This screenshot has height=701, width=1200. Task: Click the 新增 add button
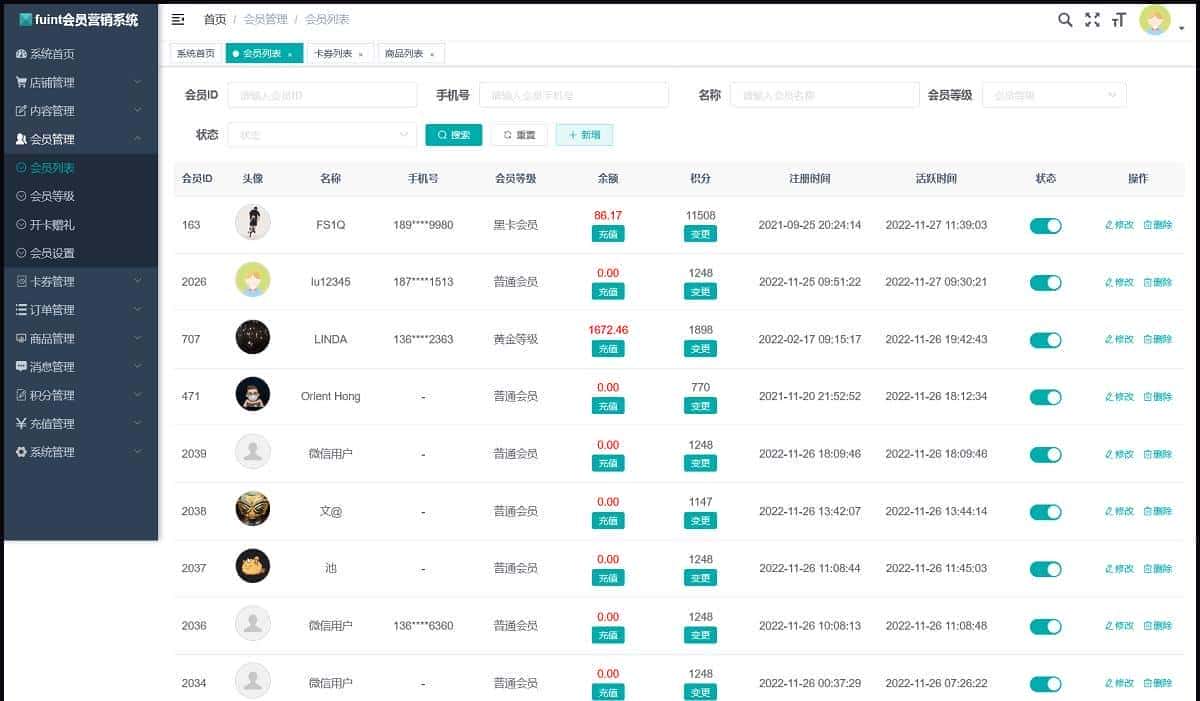[x=584, y=133]
